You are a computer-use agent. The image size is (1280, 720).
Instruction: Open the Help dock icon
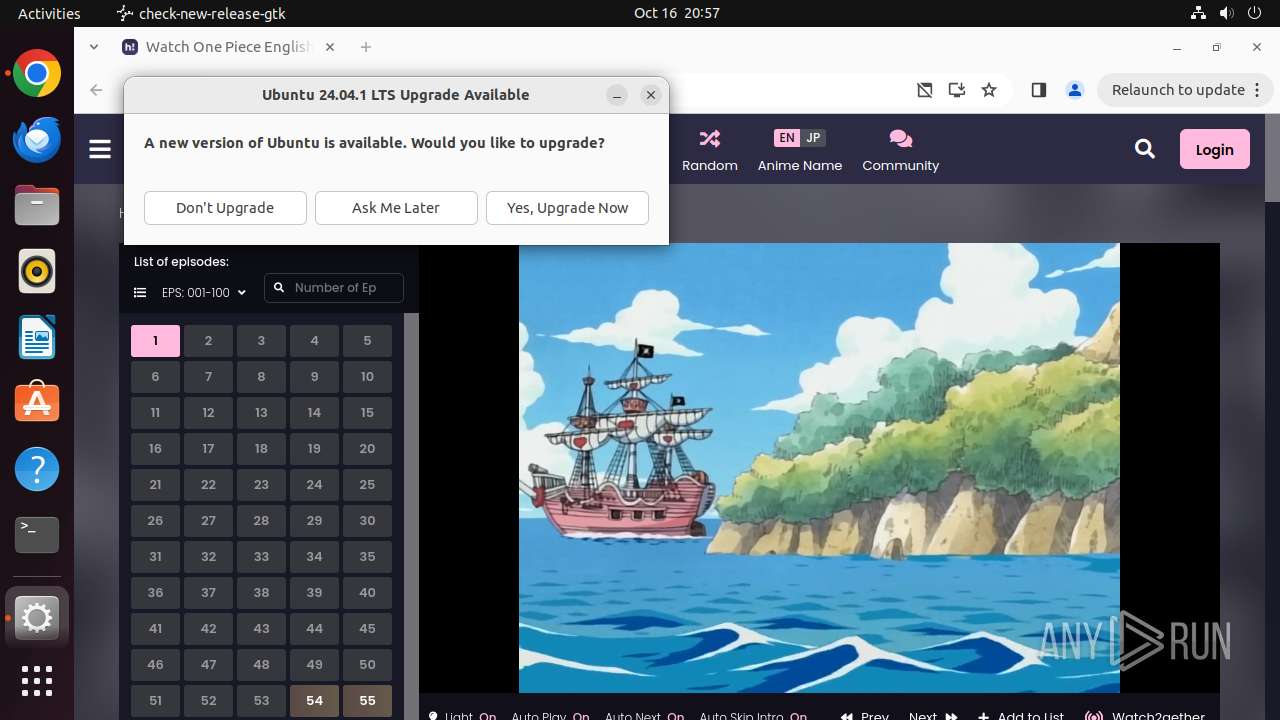coord(37,469)
